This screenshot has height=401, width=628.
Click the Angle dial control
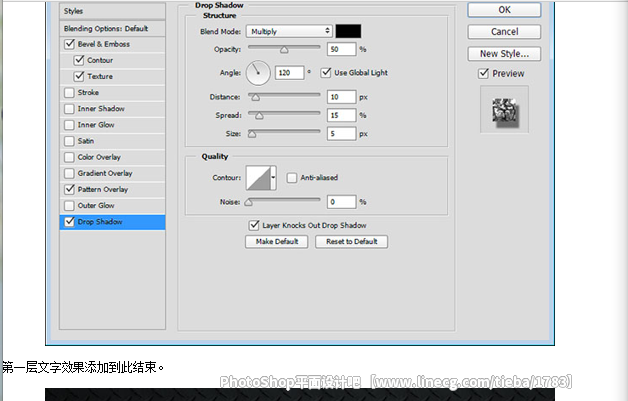point(258,73)
